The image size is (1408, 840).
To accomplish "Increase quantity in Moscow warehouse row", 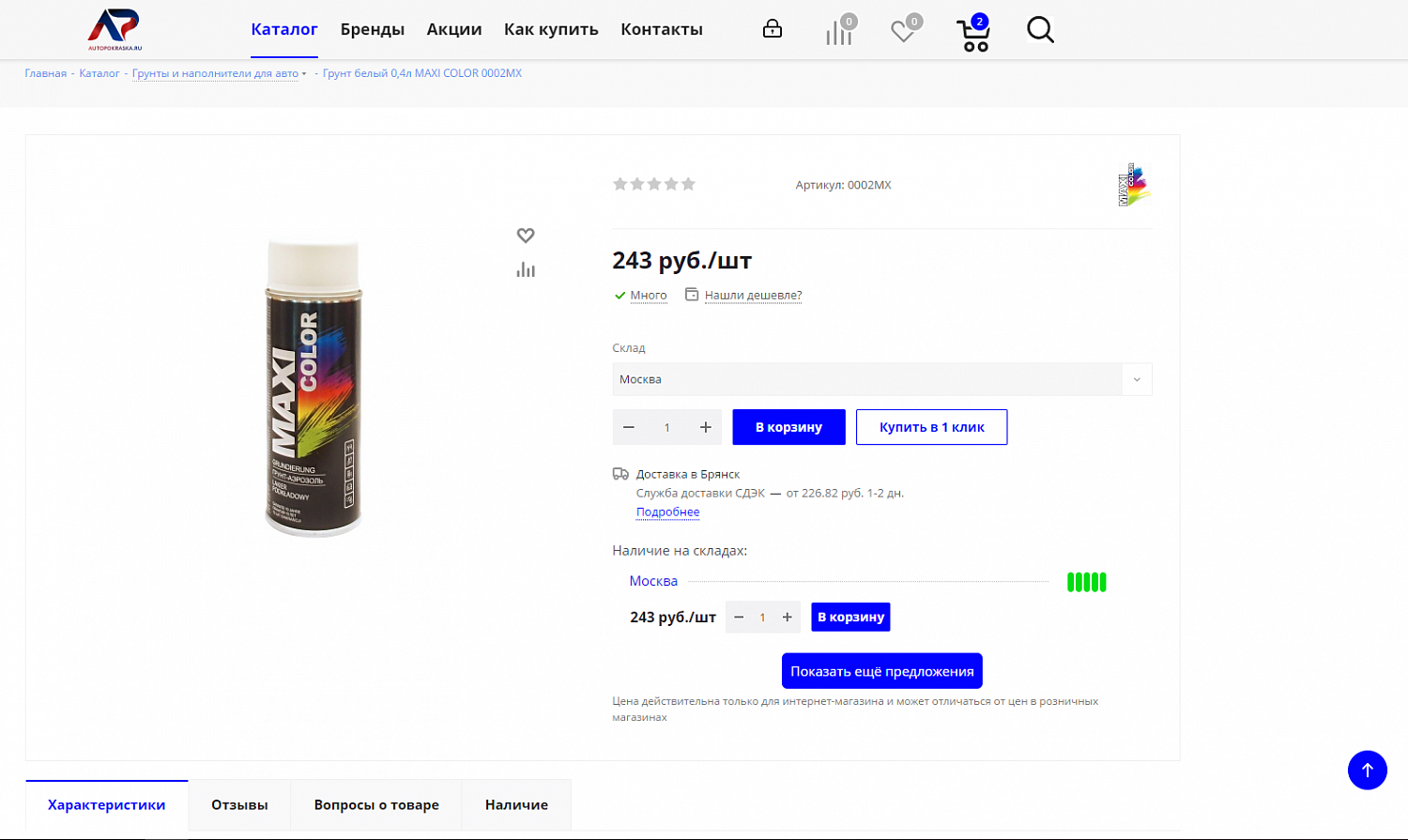I will pyautogui.click(x=788, y=617).
